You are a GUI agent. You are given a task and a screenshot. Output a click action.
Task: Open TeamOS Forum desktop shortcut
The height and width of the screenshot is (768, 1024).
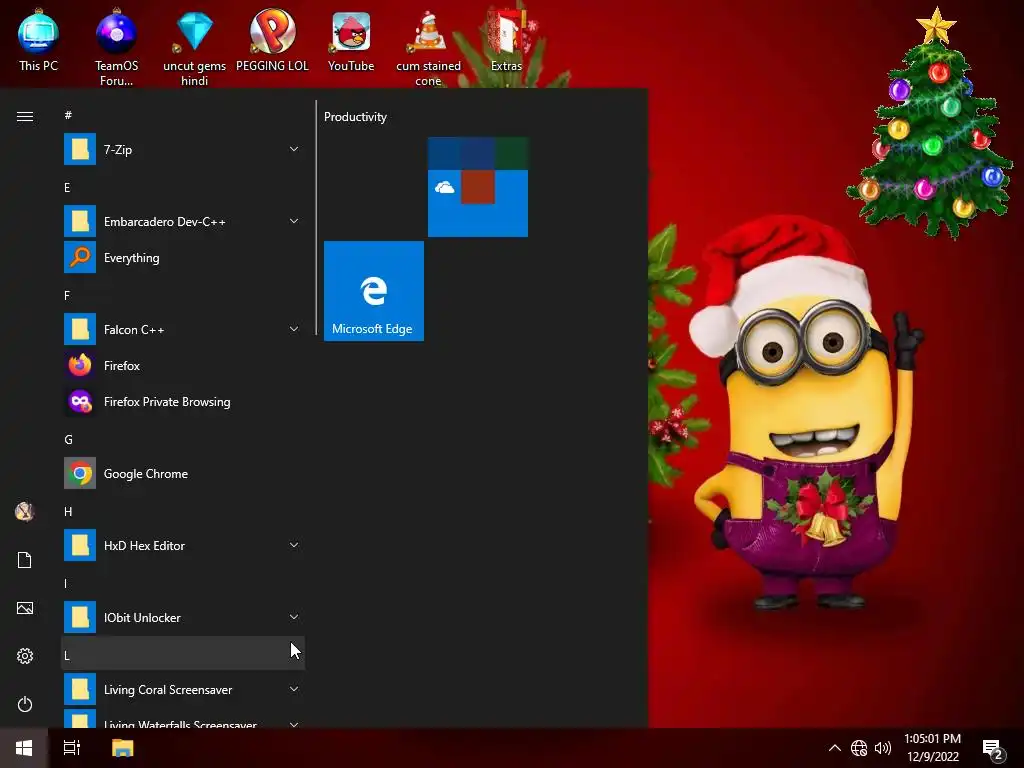click(116, 47)
